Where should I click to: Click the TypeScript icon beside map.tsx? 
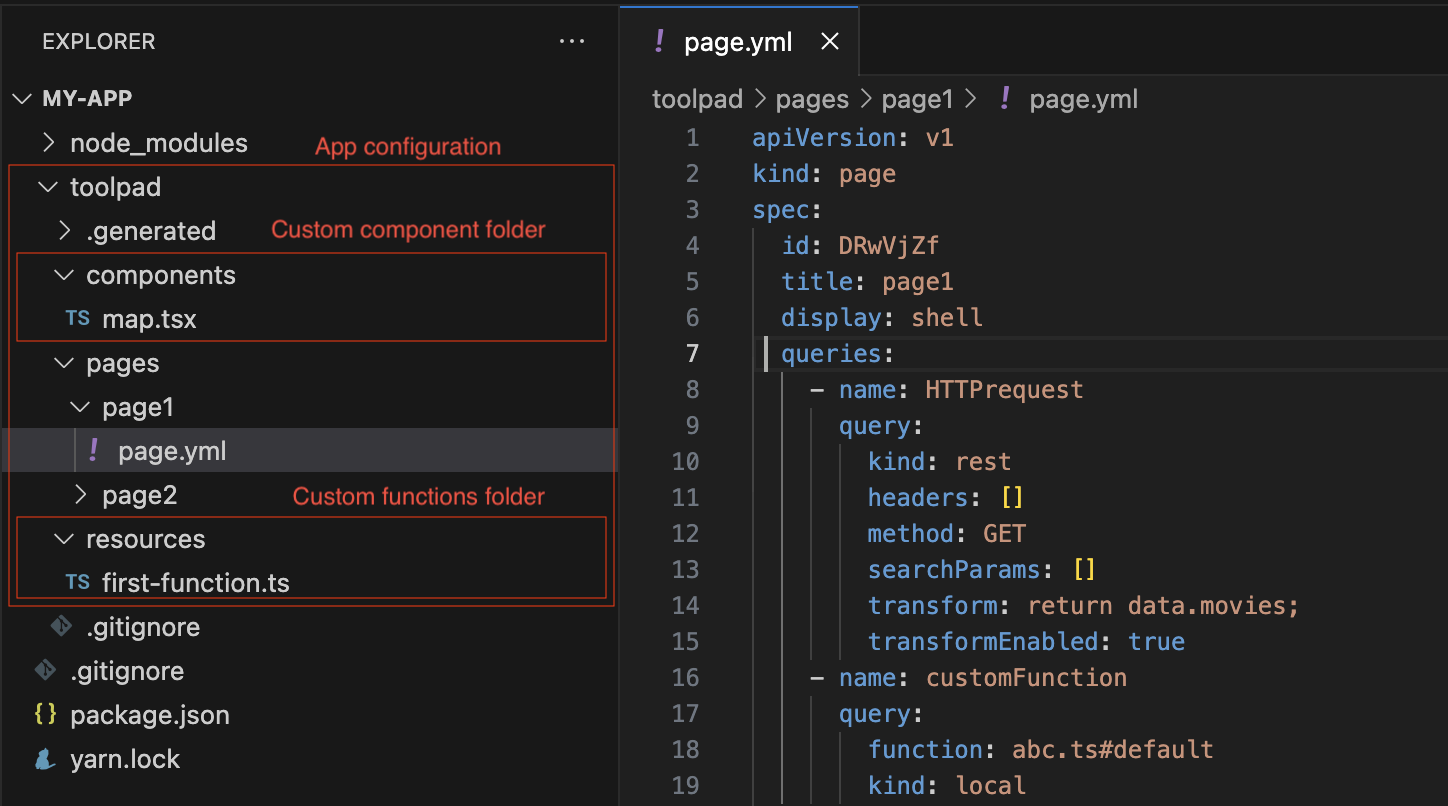click(78, 318)
